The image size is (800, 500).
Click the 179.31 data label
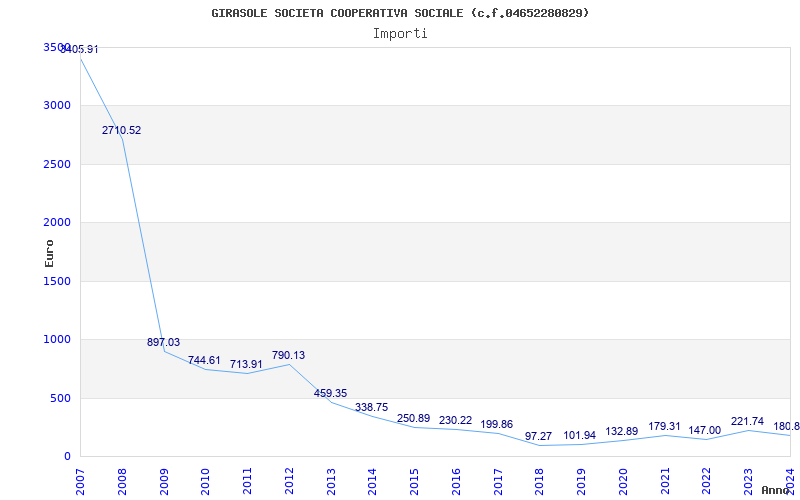click(664, 427)
